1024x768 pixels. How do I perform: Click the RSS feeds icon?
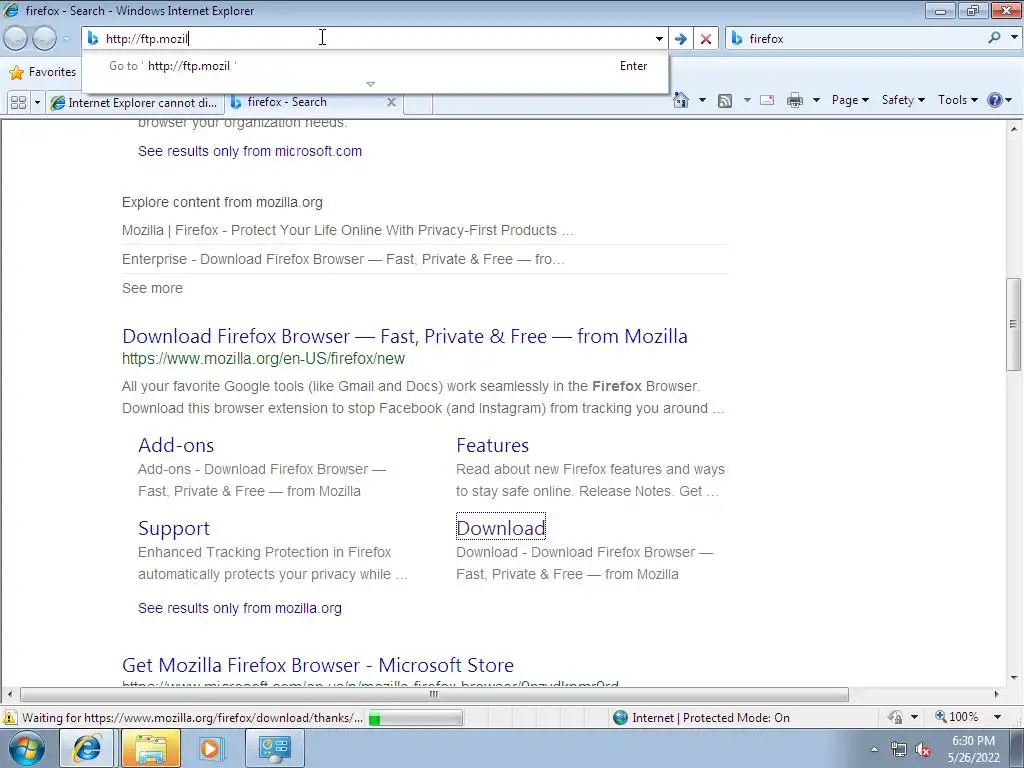pyautogui.click(x=724, y=101)
